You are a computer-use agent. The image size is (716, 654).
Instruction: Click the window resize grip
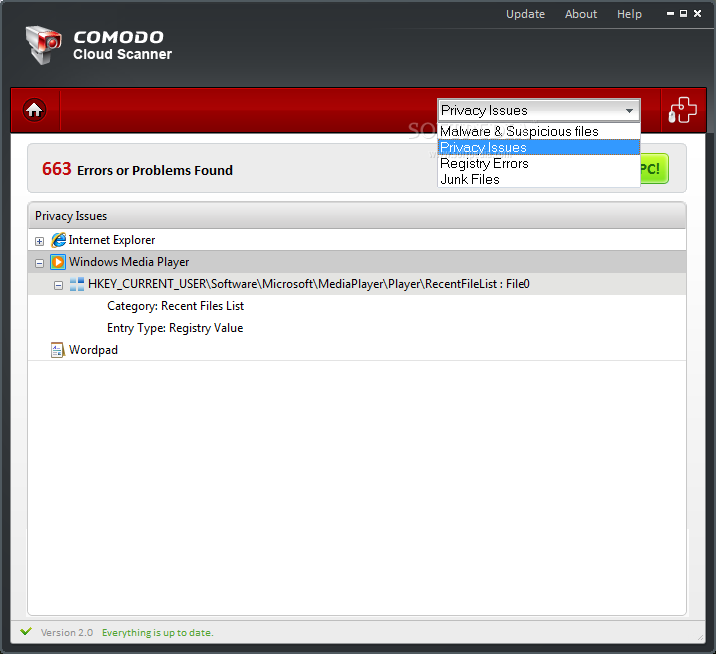(700, 638)
